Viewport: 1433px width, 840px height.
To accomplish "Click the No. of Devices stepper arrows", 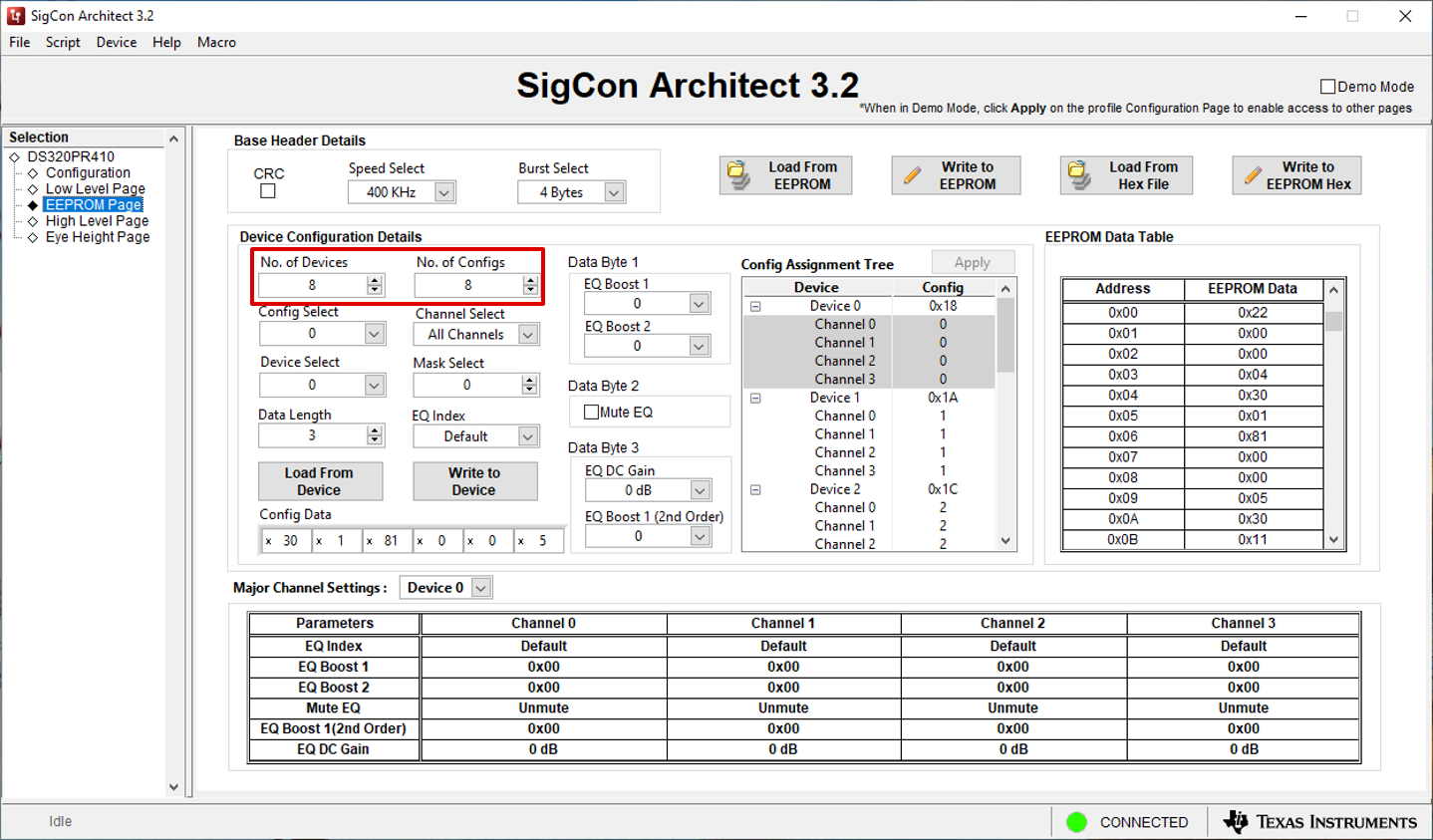I will coord(375,285).
